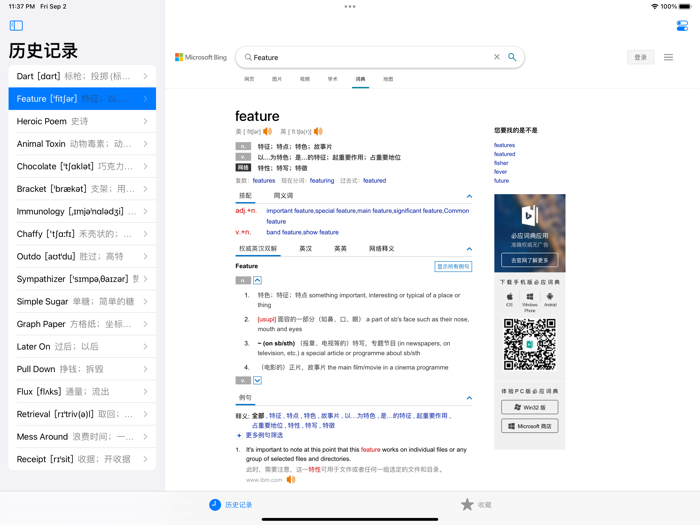Viewport: 700px width, 525px height.
Task: Click the 显示所有例句 button
Action: pyautogui.click(x=453, y=266)
